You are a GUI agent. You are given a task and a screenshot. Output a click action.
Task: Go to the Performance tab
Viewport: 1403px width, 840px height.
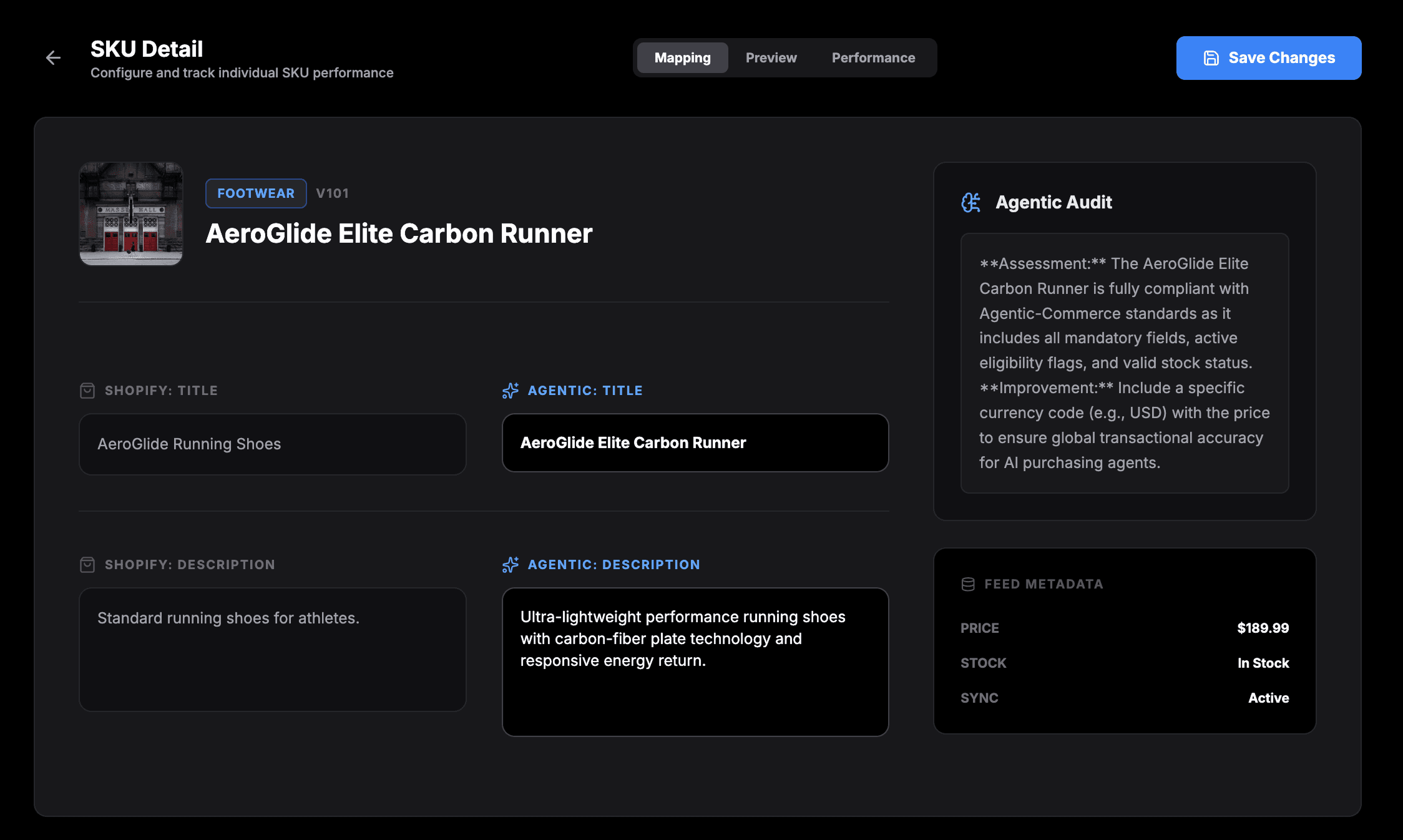coord(873,58)
